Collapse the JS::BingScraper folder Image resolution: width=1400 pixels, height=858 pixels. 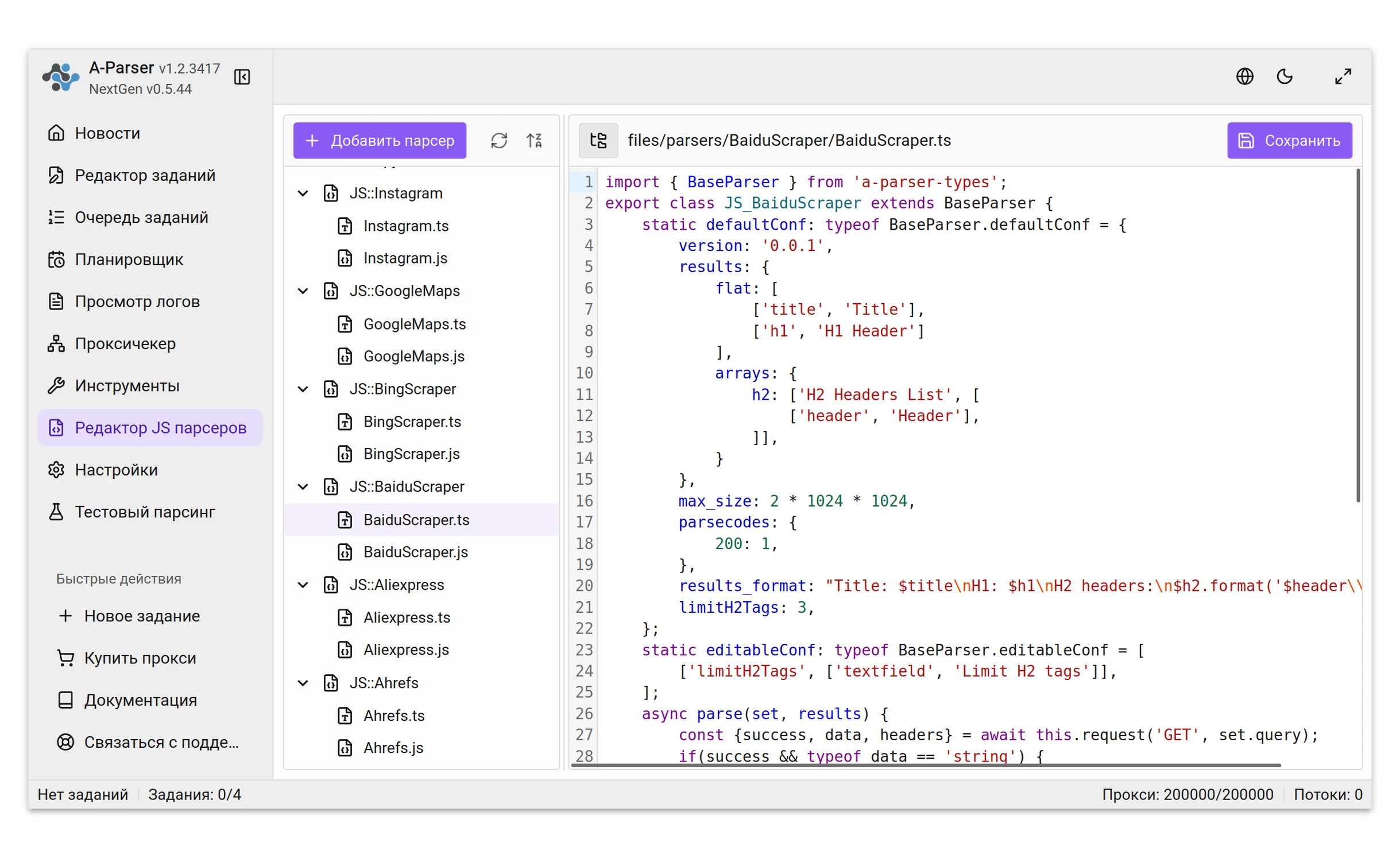303,389
